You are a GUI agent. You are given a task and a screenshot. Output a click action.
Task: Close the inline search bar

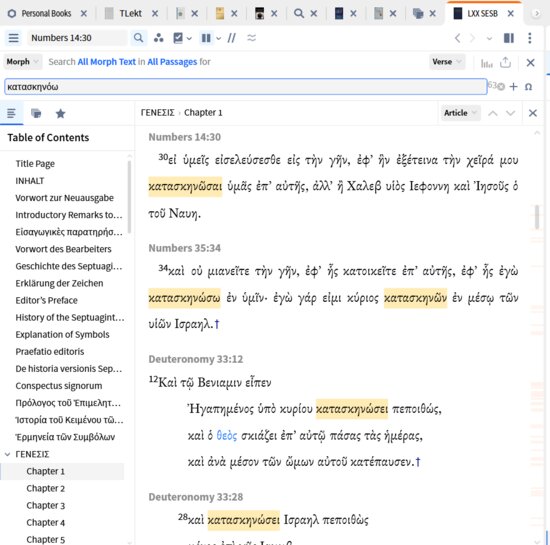tap(530, 62)
